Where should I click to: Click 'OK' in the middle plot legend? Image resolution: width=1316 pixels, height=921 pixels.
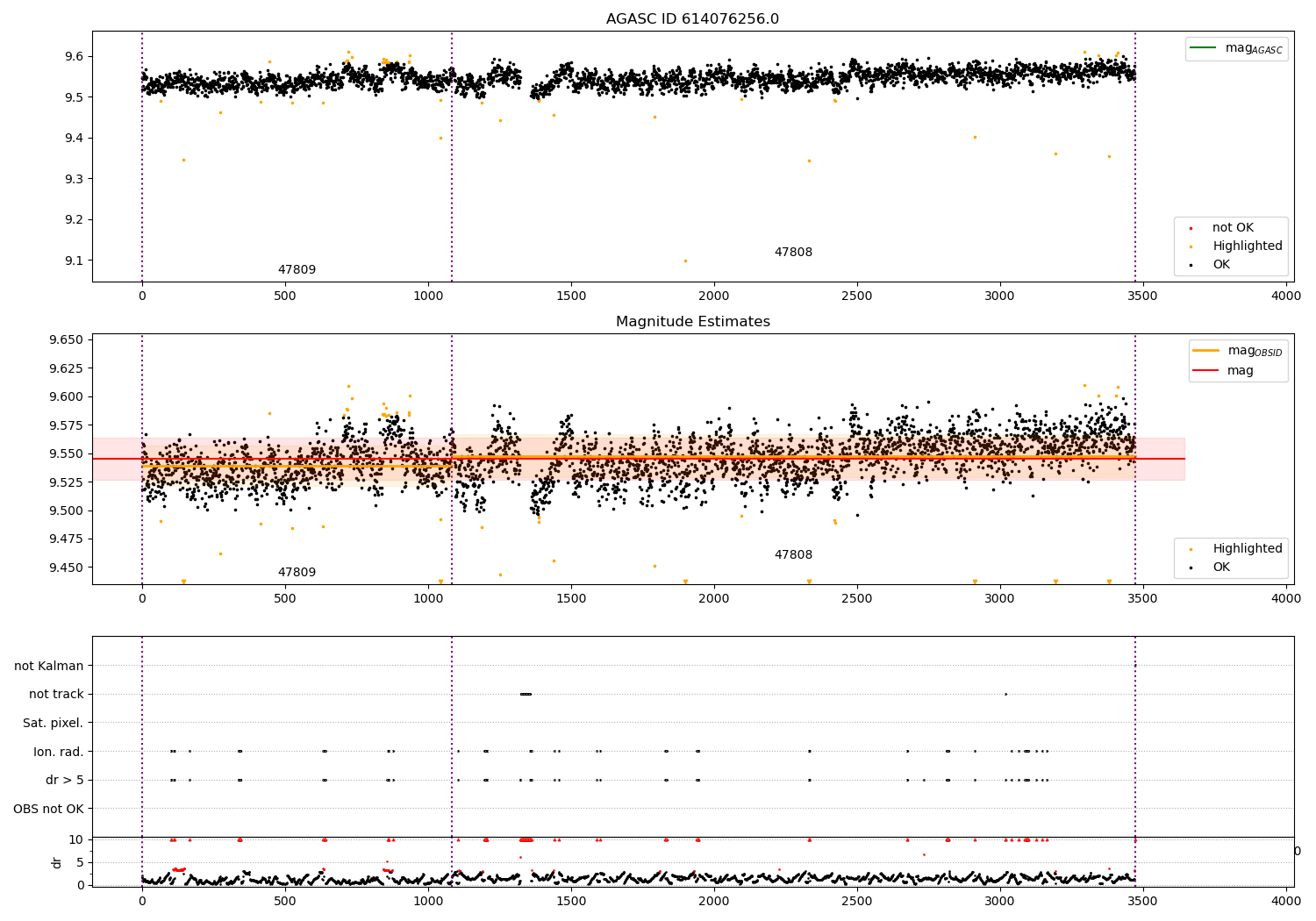(1221, 568)
